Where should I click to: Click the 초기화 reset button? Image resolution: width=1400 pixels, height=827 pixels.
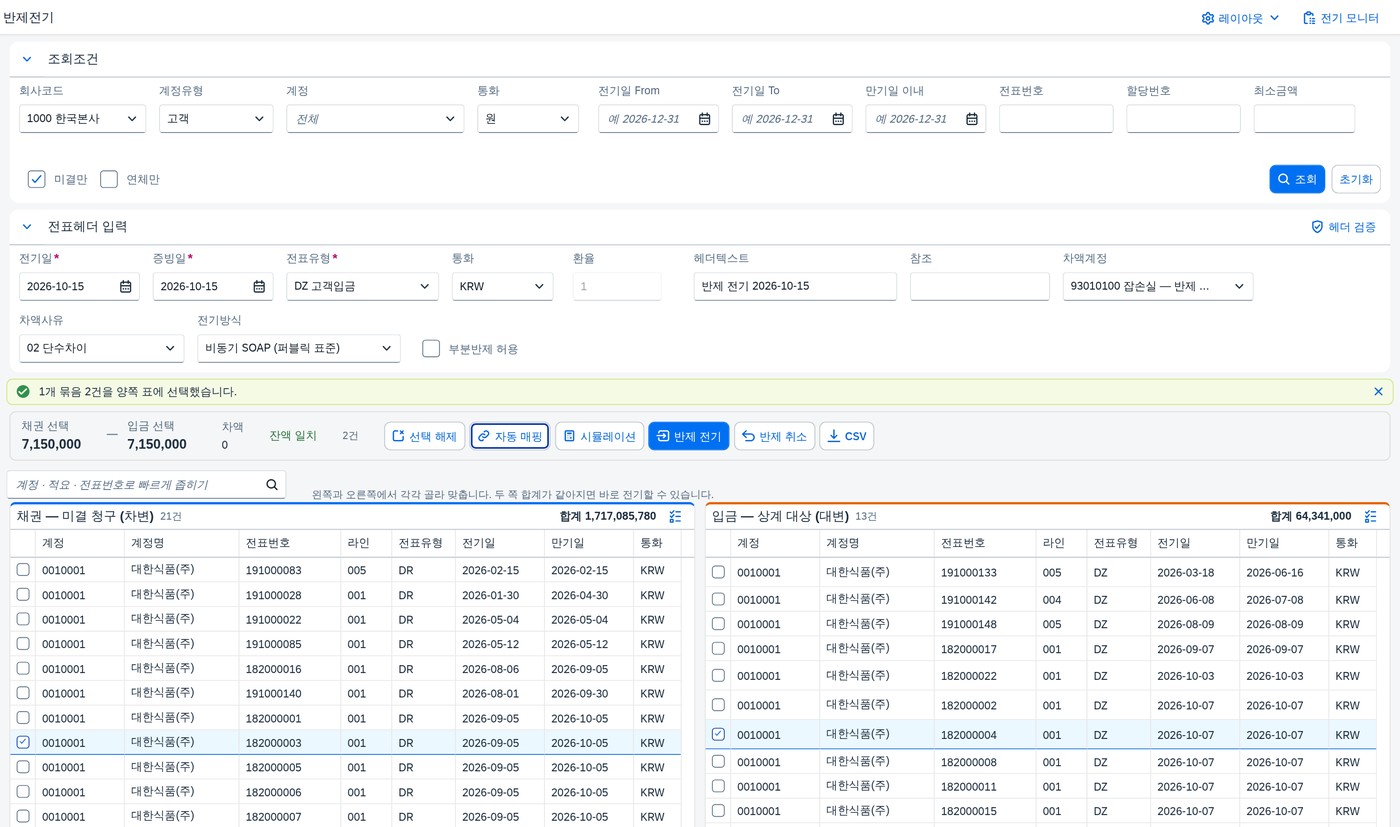[x=1356, y=179]
